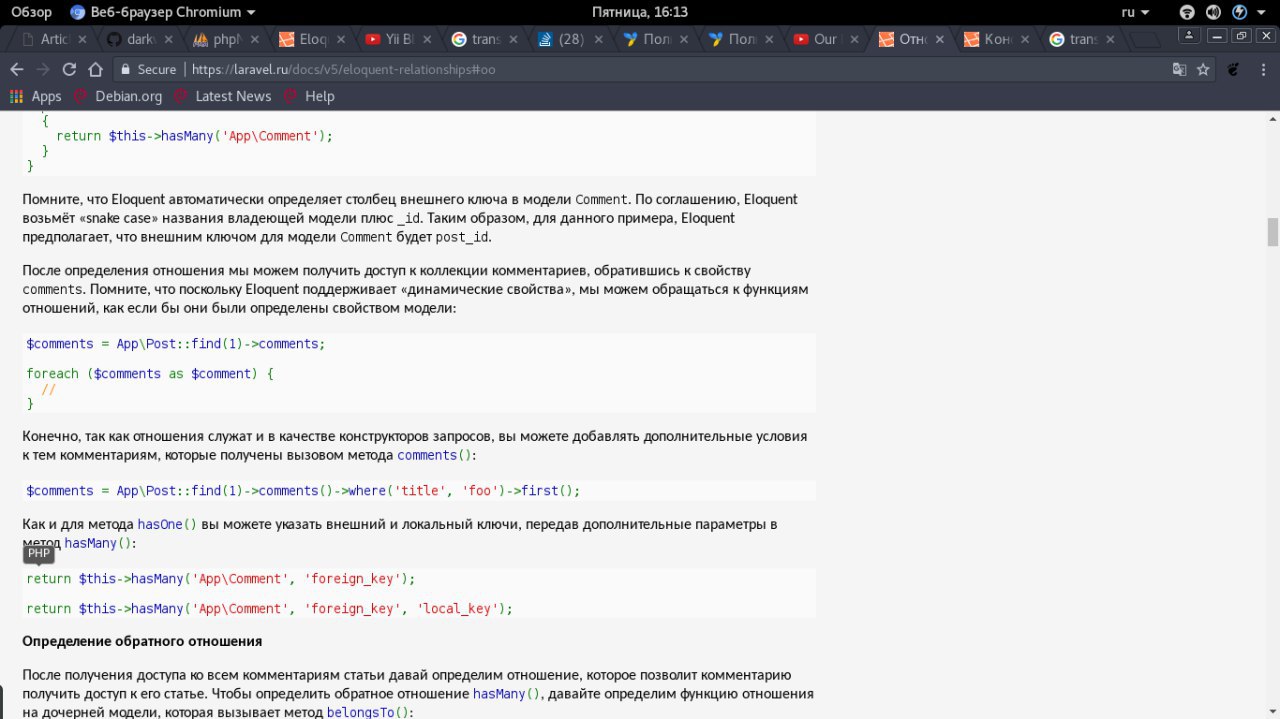Click hasMany() link after 'обратное отношение'

coord(507,694)
